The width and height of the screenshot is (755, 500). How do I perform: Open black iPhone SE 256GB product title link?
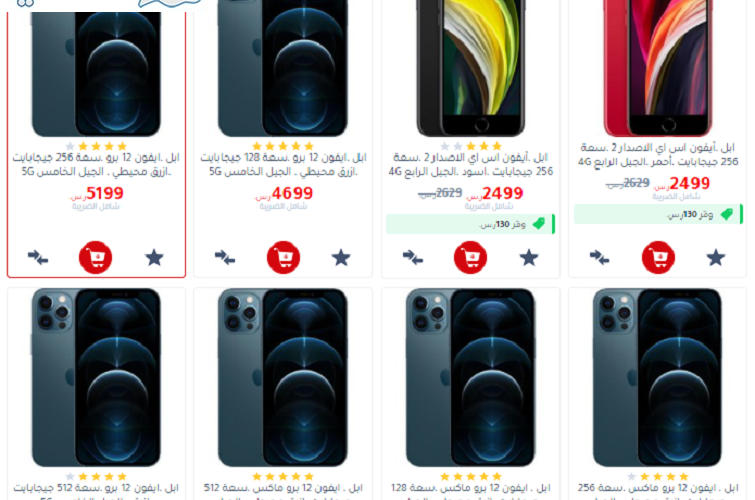pos(470,164)
